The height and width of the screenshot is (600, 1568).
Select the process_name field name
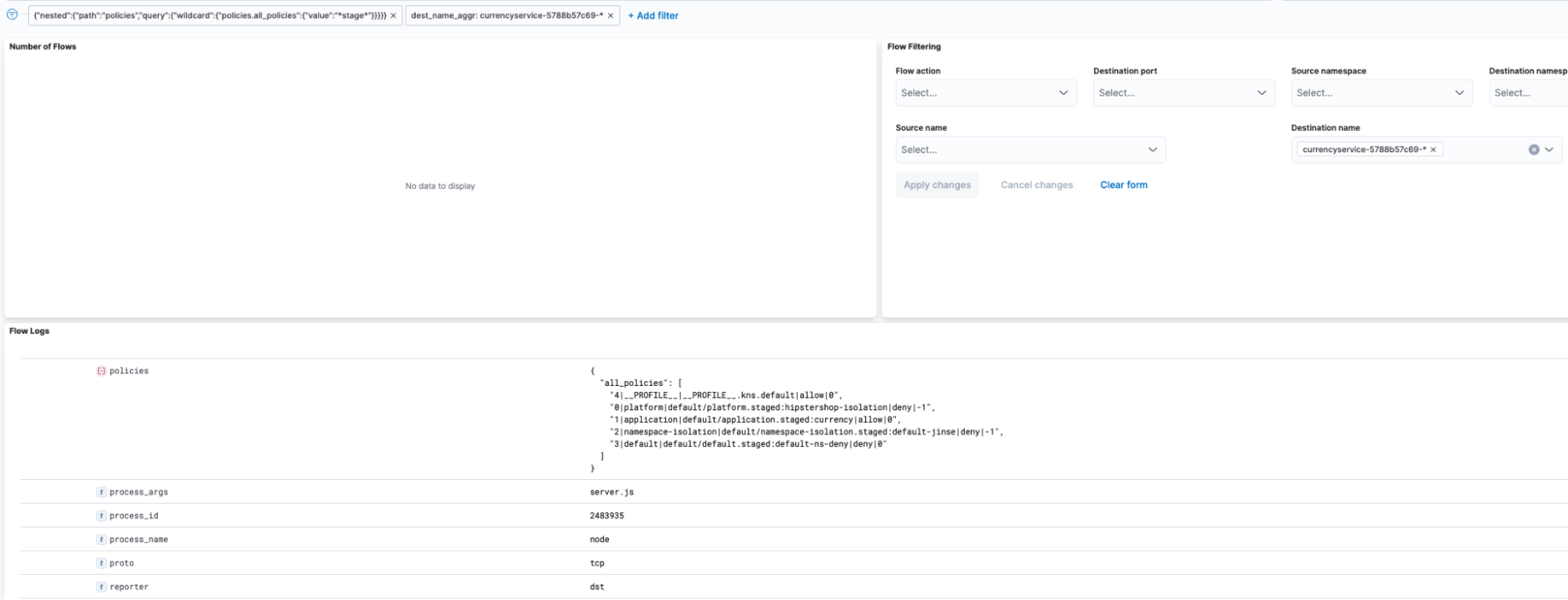click(139, 540)
